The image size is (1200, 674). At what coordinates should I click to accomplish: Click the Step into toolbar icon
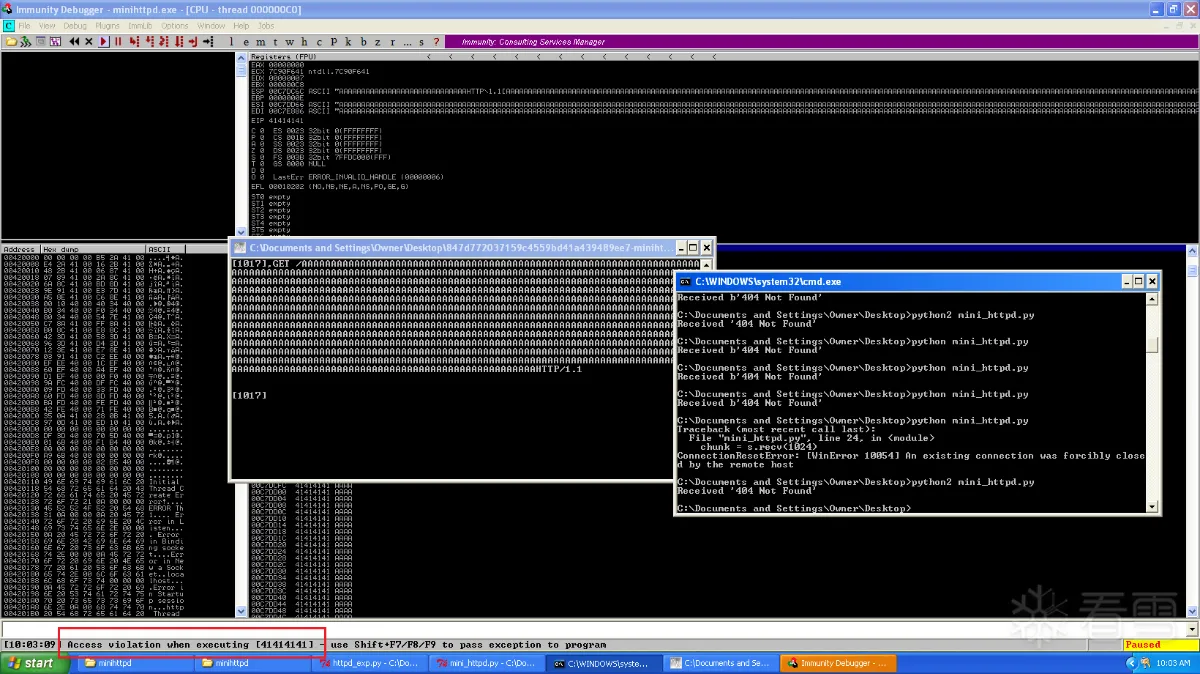[133, 41]
